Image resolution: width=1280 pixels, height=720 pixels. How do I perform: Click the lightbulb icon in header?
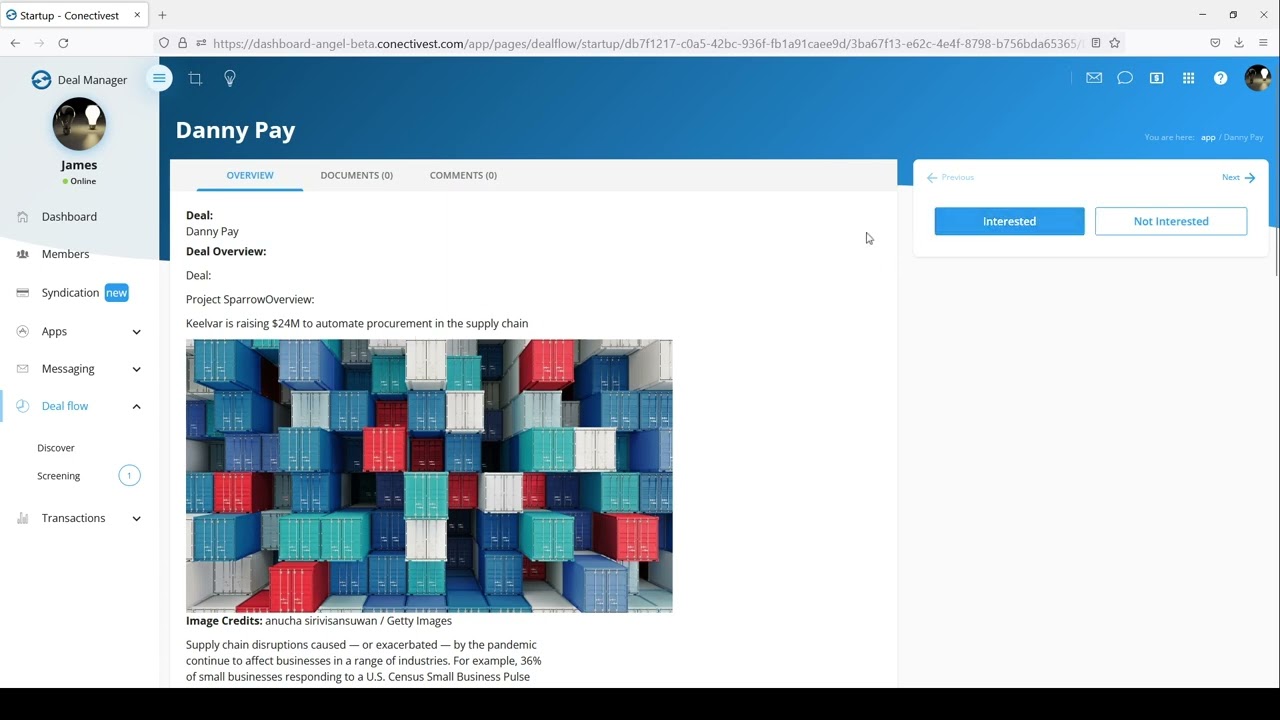pos(229,78)
